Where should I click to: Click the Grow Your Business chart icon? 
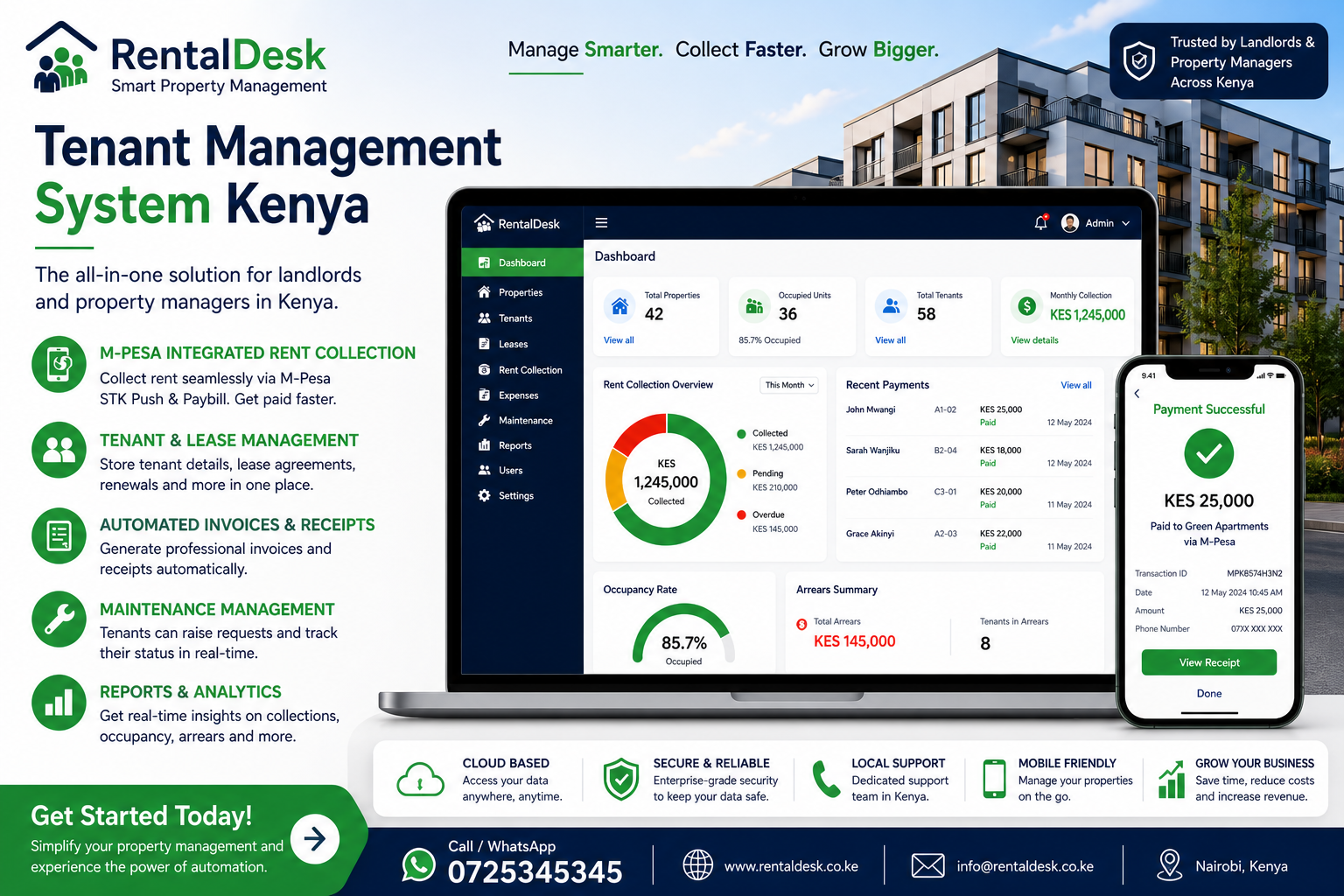(x=1172, y=779)
